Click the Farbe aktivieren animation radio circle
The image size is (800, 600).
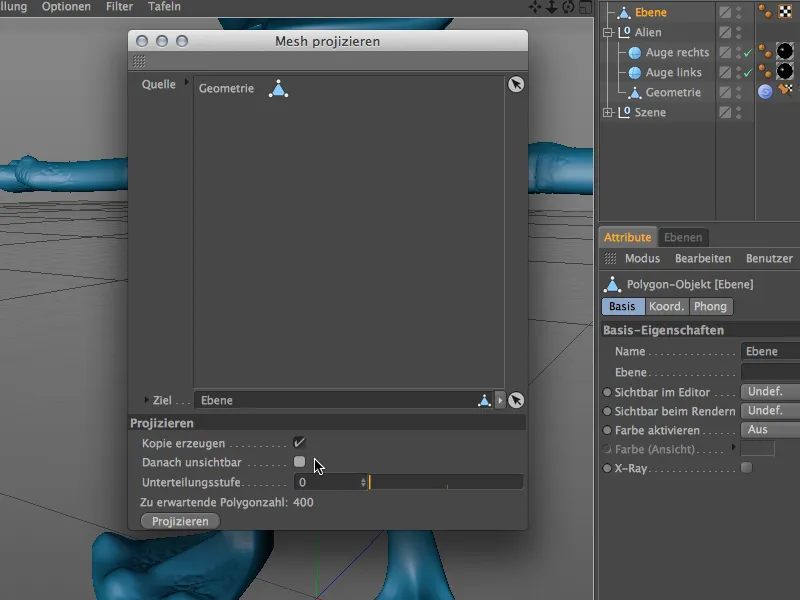pyautogui.click(x=607, y=430)
